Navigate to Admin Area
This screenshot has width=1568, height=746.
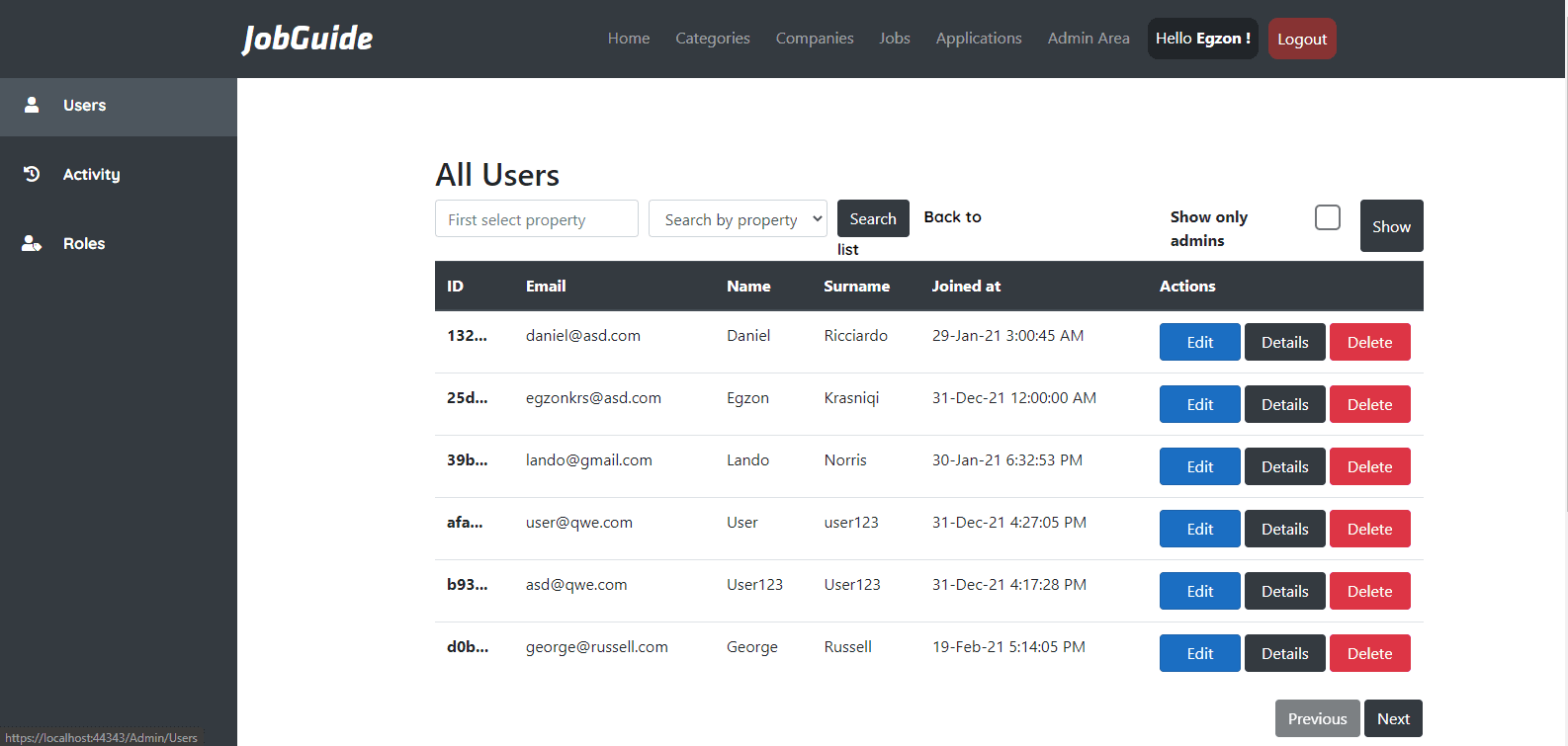1088,39
